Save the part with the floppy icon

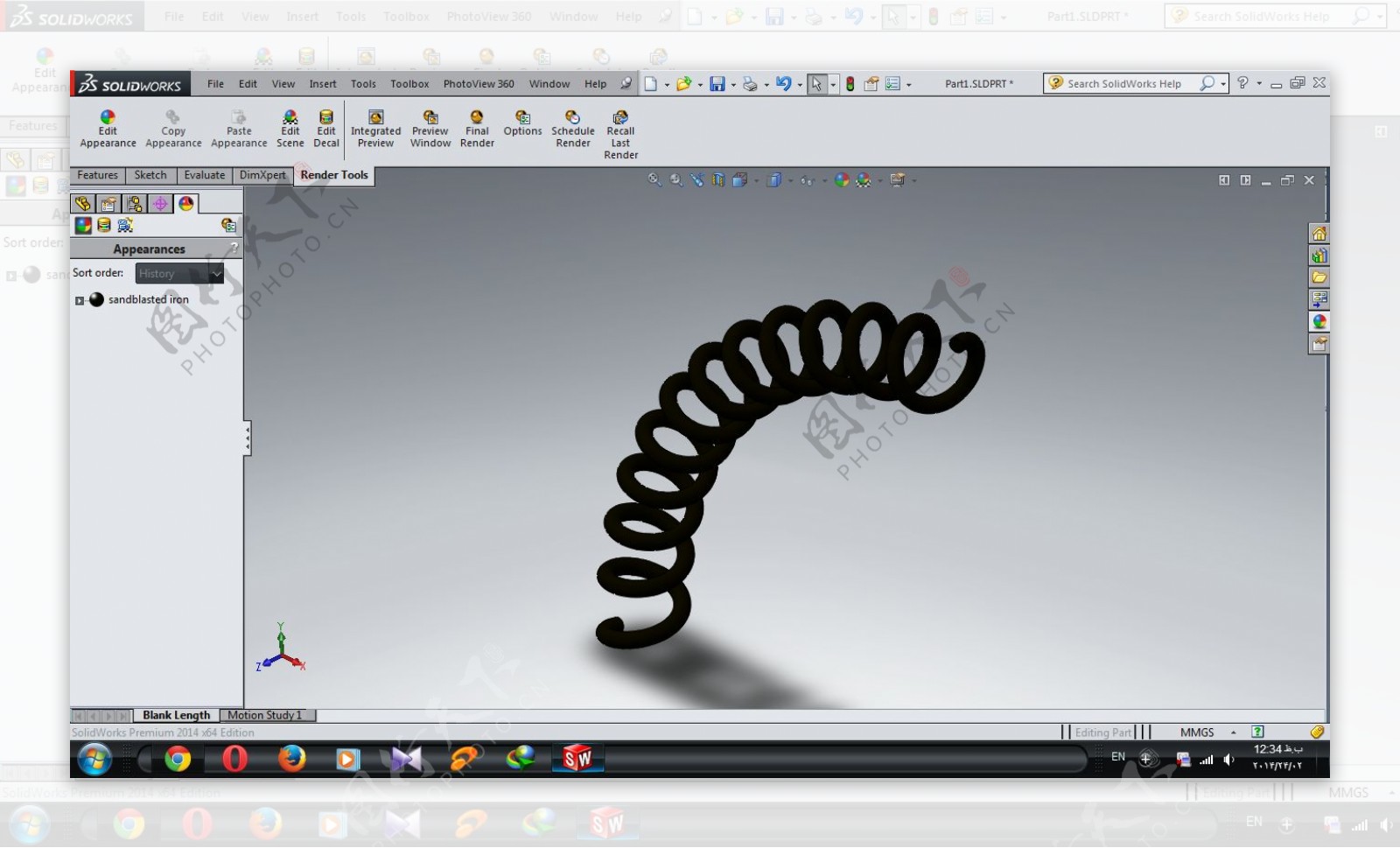[x=717, y=84]
